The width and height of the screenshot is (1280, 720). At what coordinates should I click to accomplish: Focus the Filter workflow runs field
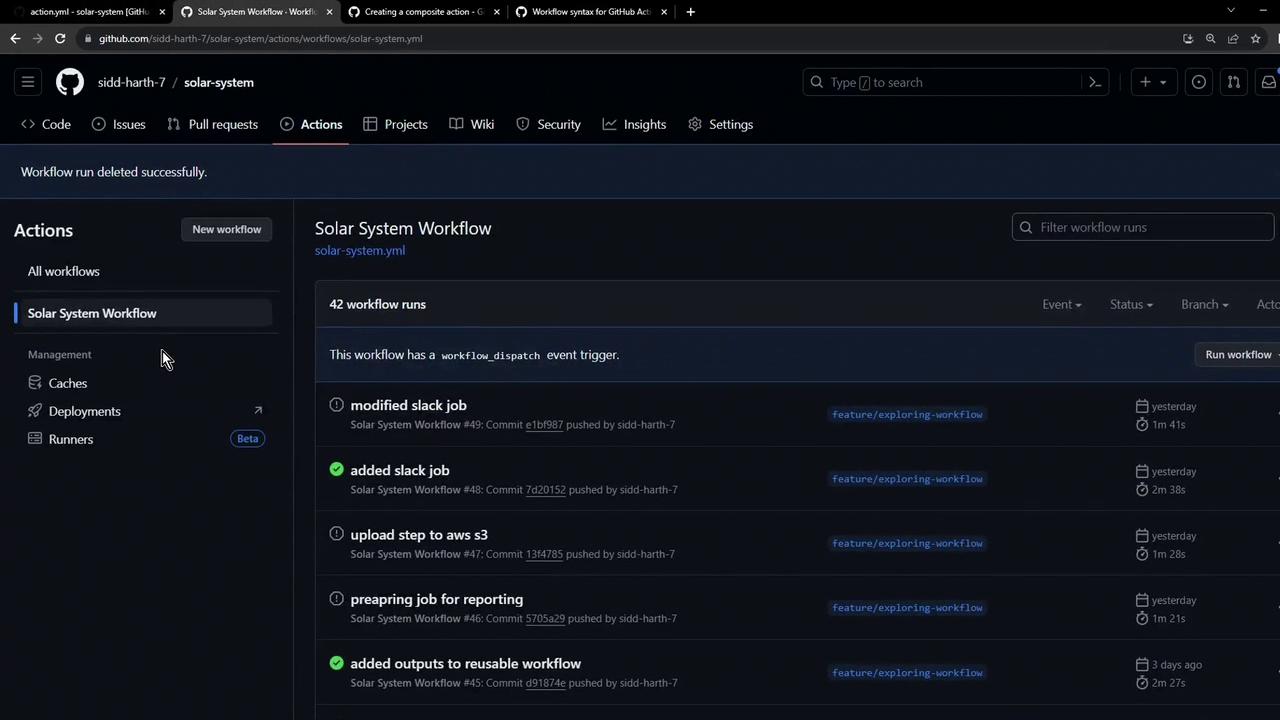(1143, 227)
